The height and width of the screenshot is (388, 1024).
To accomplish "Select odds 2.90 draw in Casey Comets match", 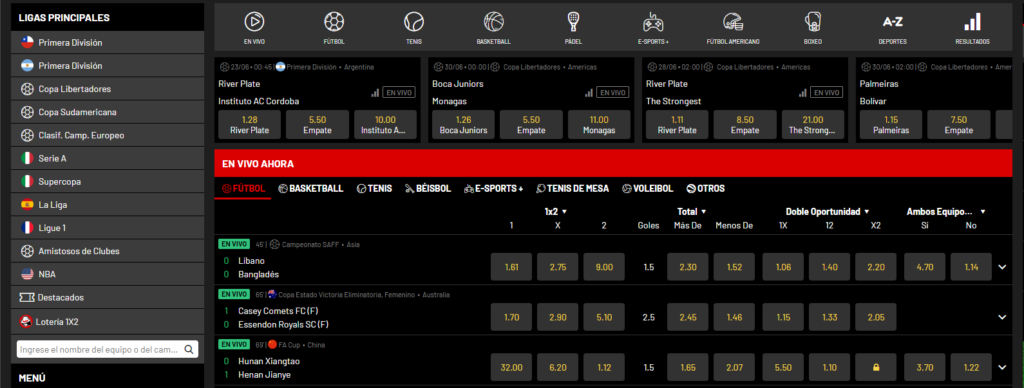I will tap(558, 317).
